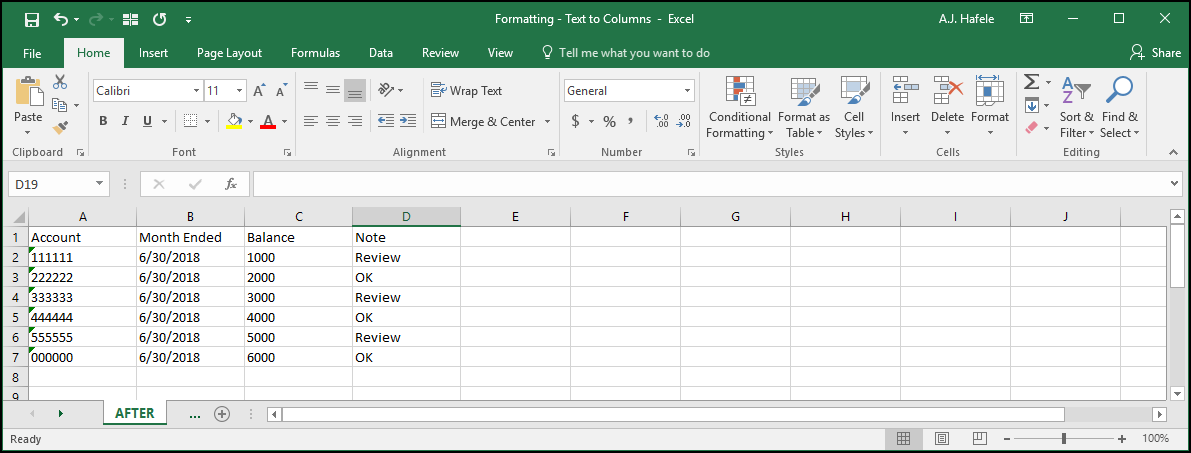Click the Middle Align icon

tap(332, 90)
